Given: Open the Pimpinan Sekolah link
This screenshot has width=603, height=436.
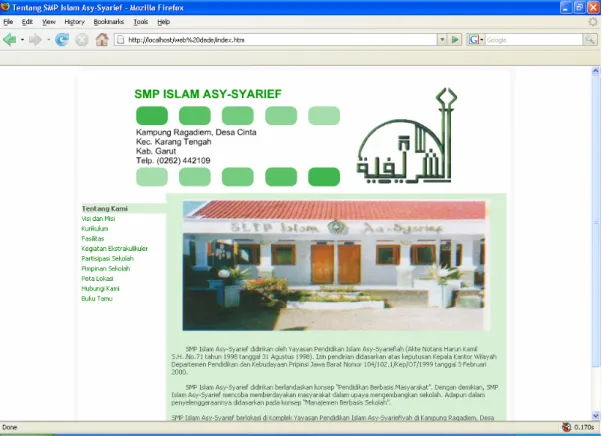Looking at the screenshot, I should click(106, 268).
